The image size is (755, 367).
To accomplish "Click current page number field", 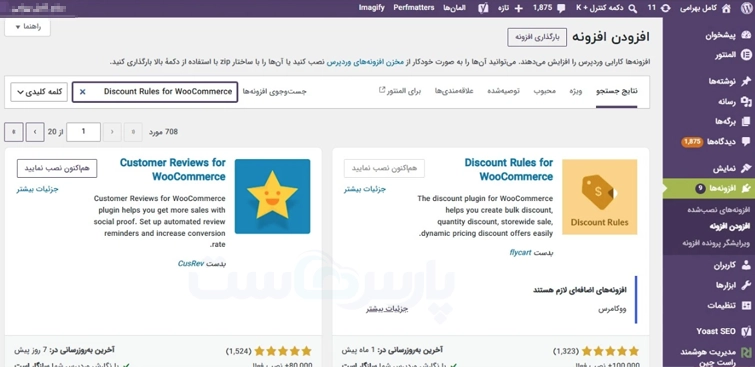I will point(83,132).
